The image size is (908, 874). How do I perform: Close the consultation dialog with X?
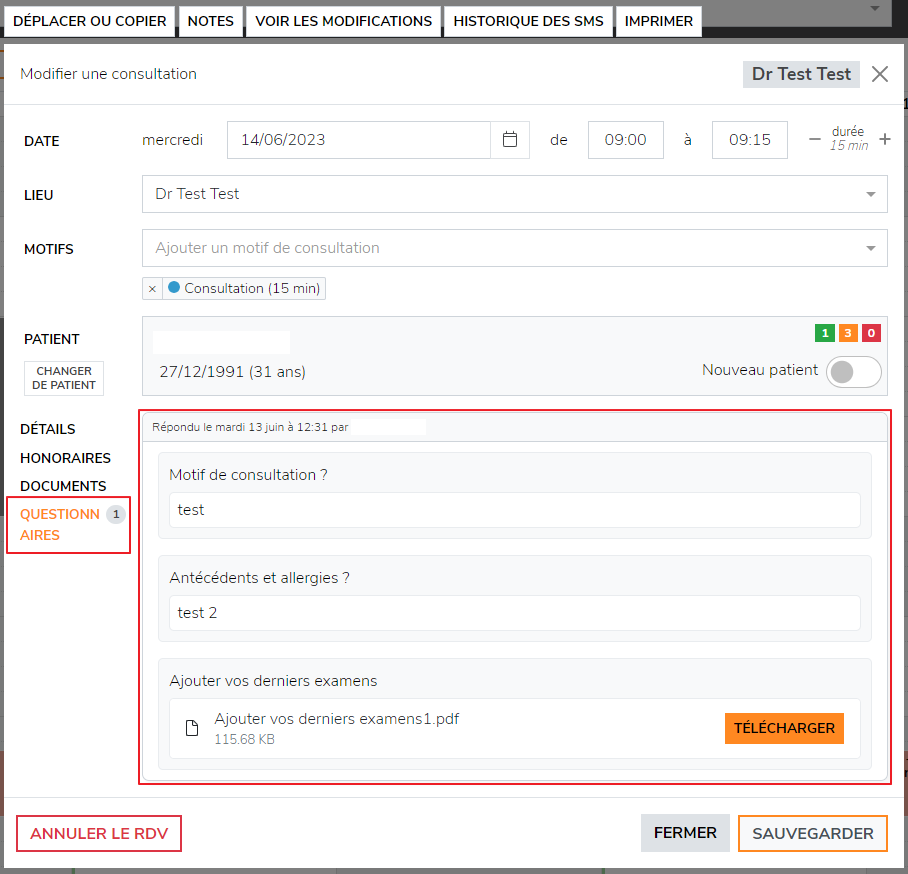[879, 74]
